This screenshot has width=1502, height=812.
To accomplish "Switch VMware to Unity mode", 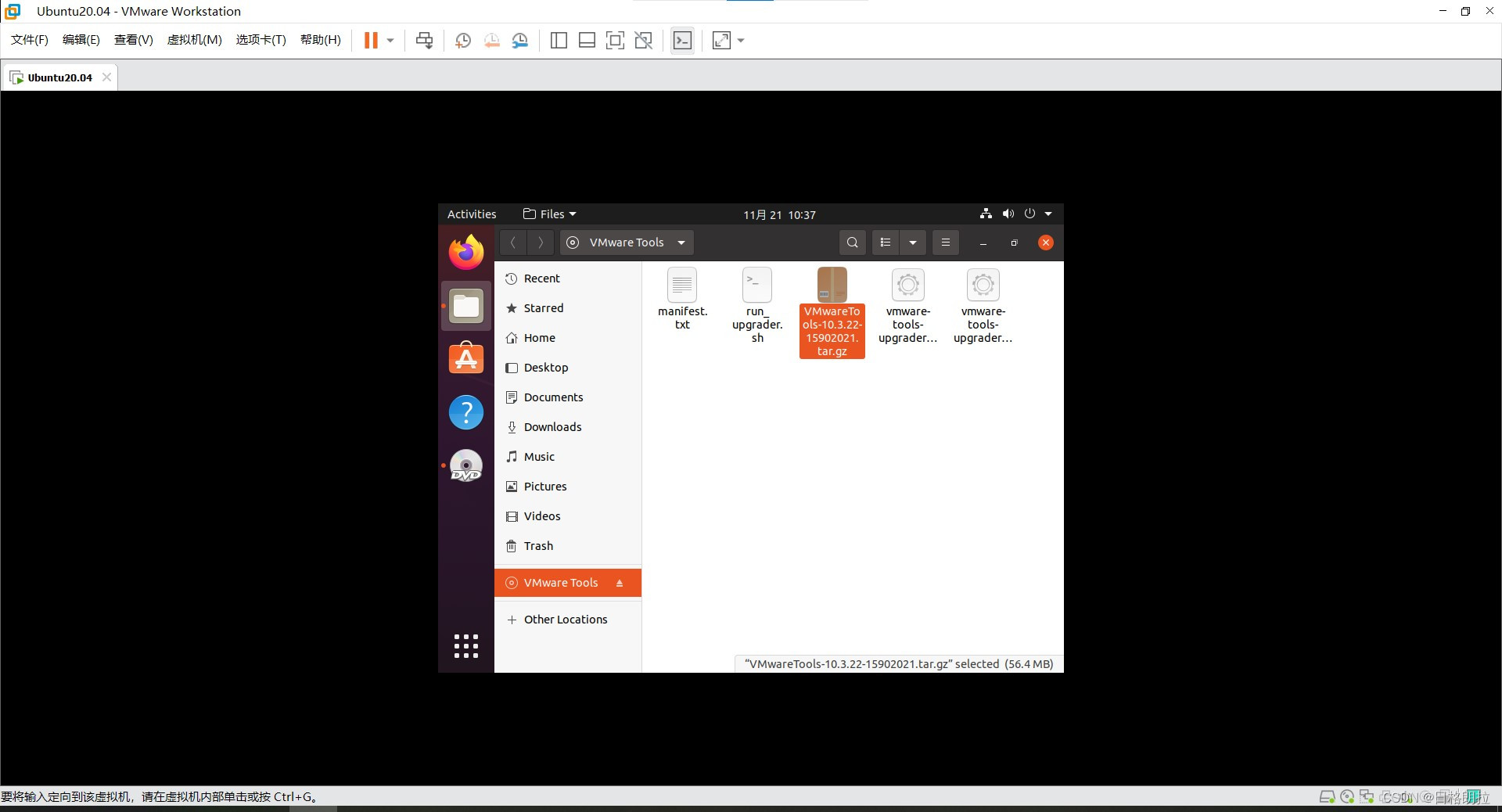I will pos(643,40).
